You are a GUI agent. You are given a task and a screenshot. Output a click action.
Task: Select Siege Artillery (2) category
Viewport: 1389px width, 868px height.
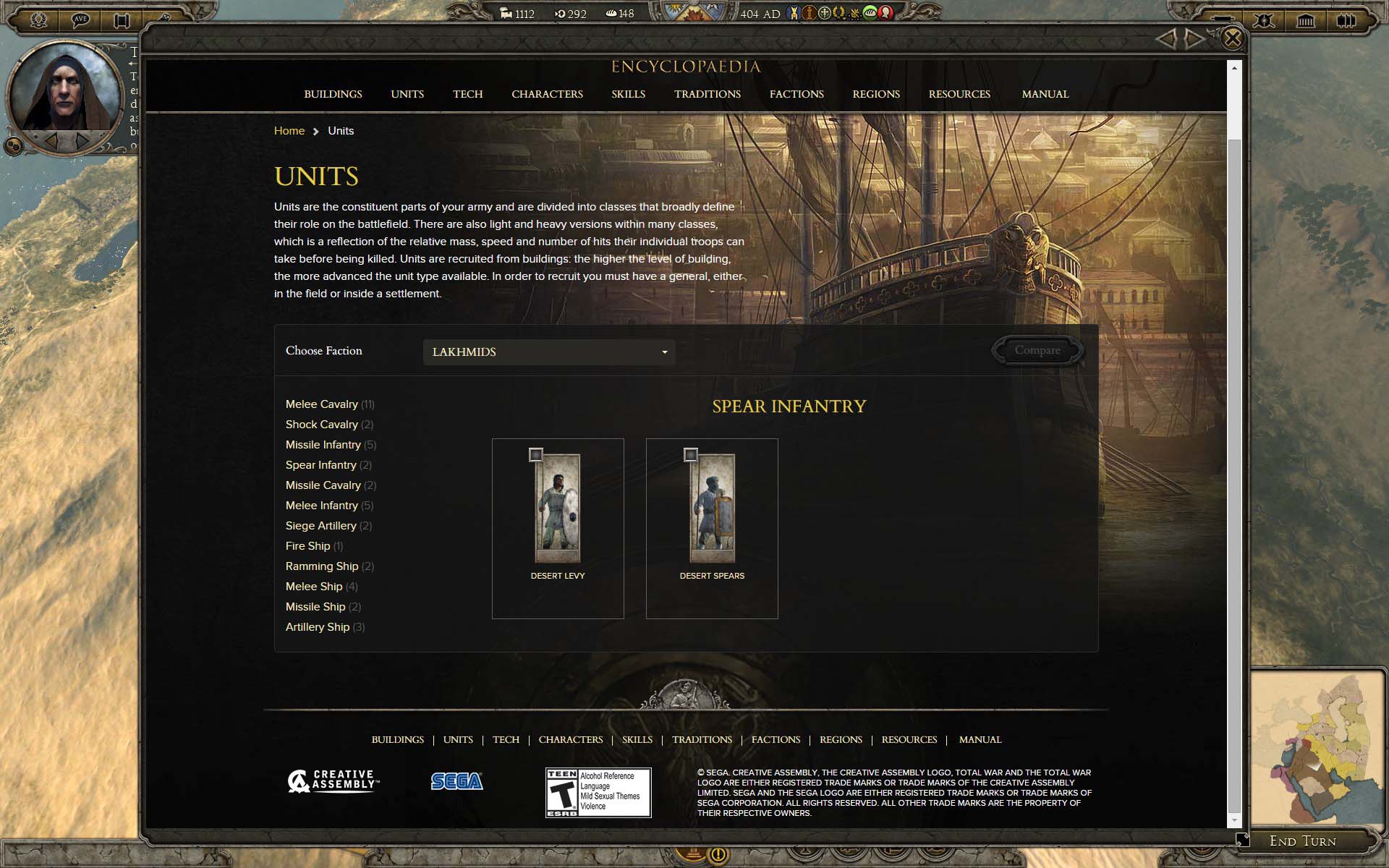pyautogui.click(x=328, y=526)
